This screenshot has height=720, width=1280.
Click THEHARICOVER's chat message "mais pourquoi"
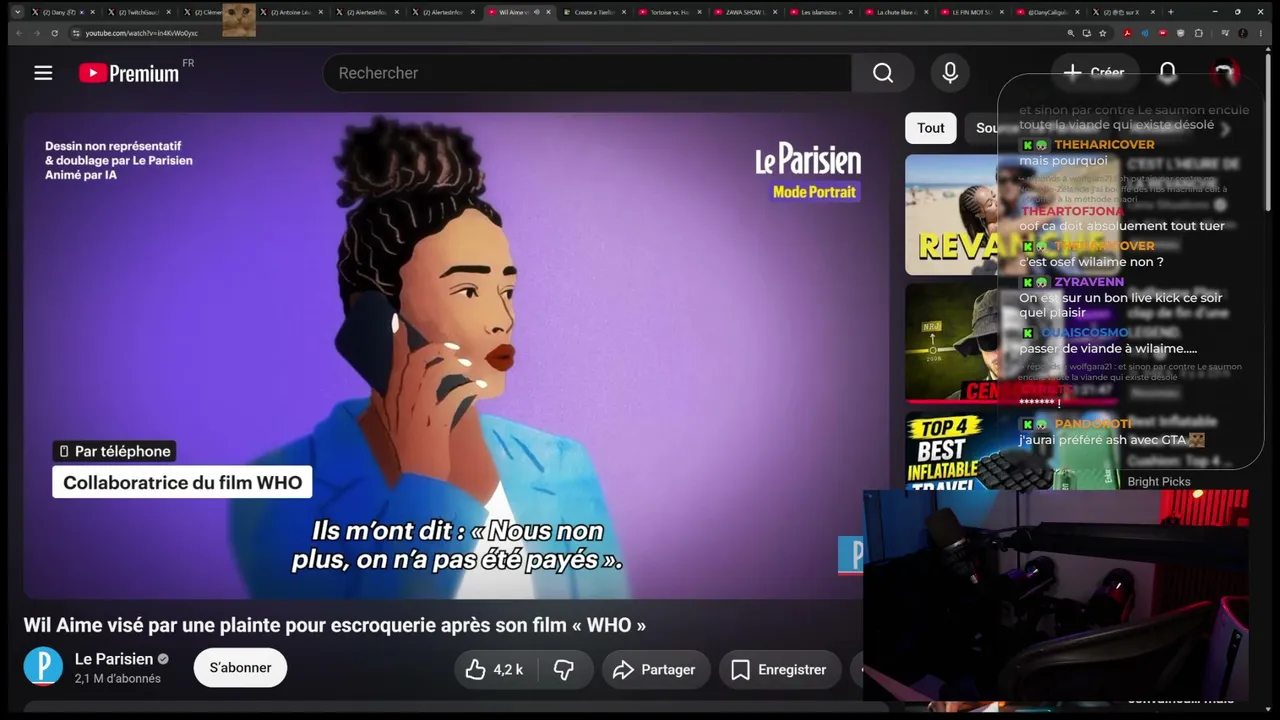click(x=1064, y=161)
